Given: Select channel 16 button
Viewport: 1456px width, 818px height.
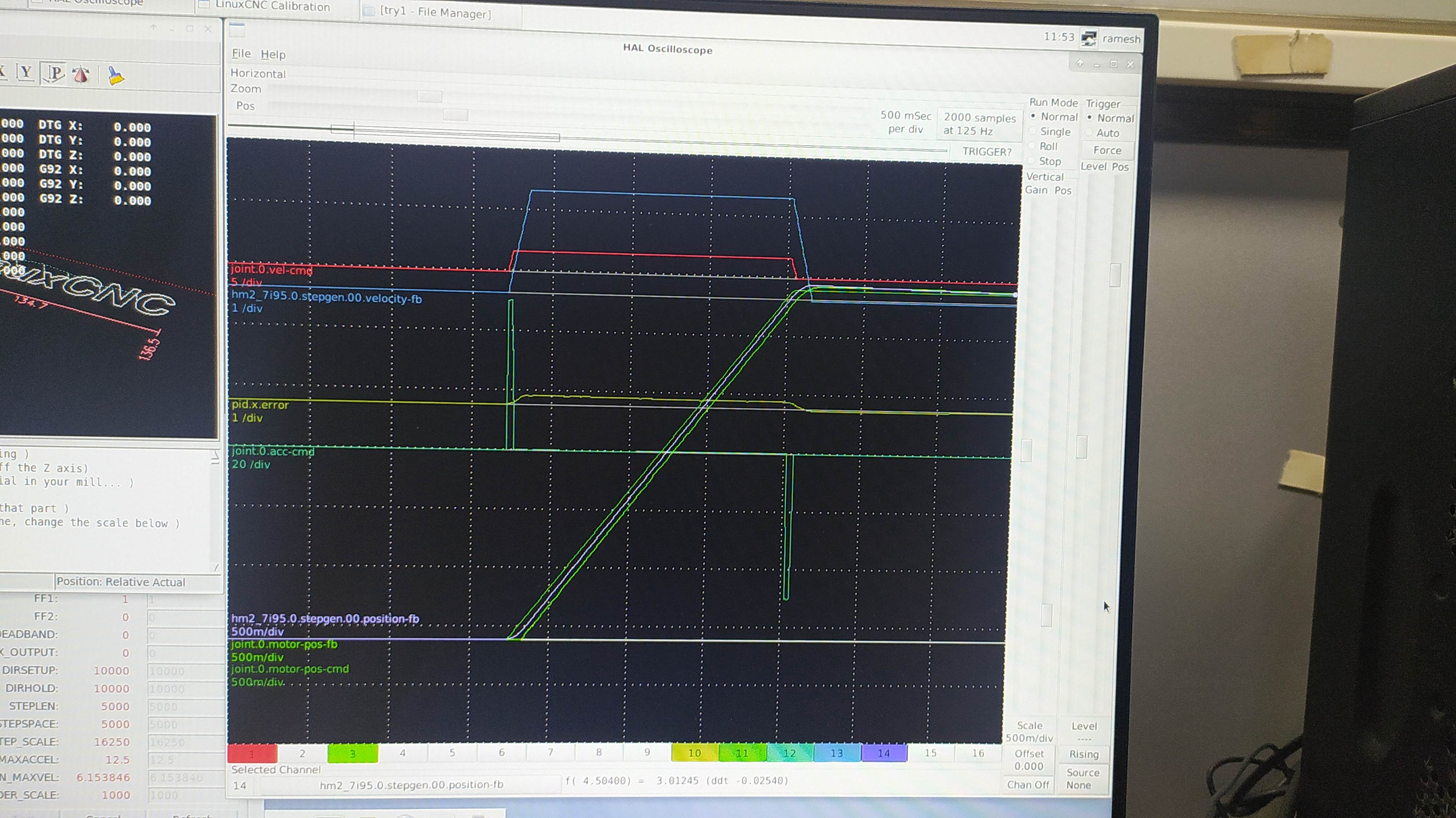Looking at the screenshot, I should click(x=978, y=752).
